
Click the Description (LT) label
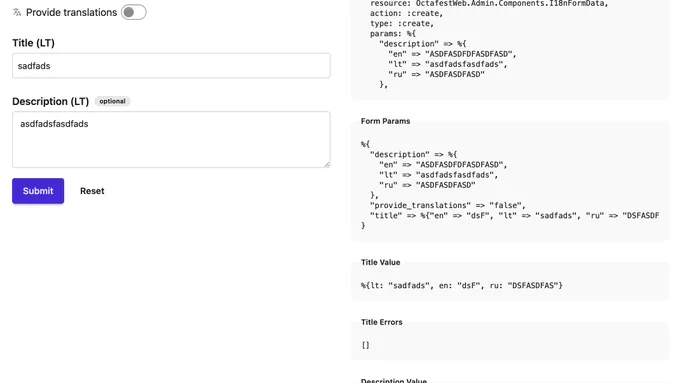(50, 101)
